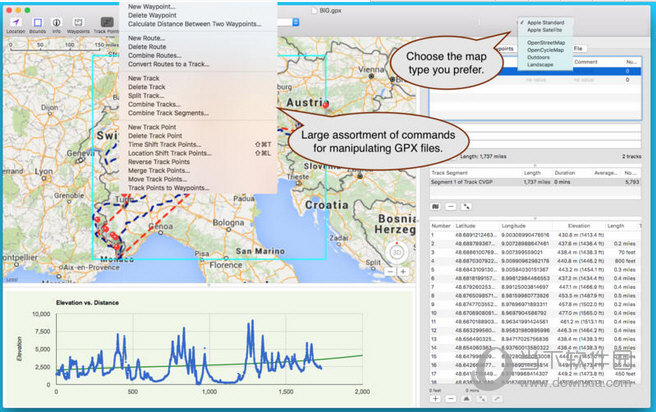Click the expand arrows icon under segment list

point(466,206)
